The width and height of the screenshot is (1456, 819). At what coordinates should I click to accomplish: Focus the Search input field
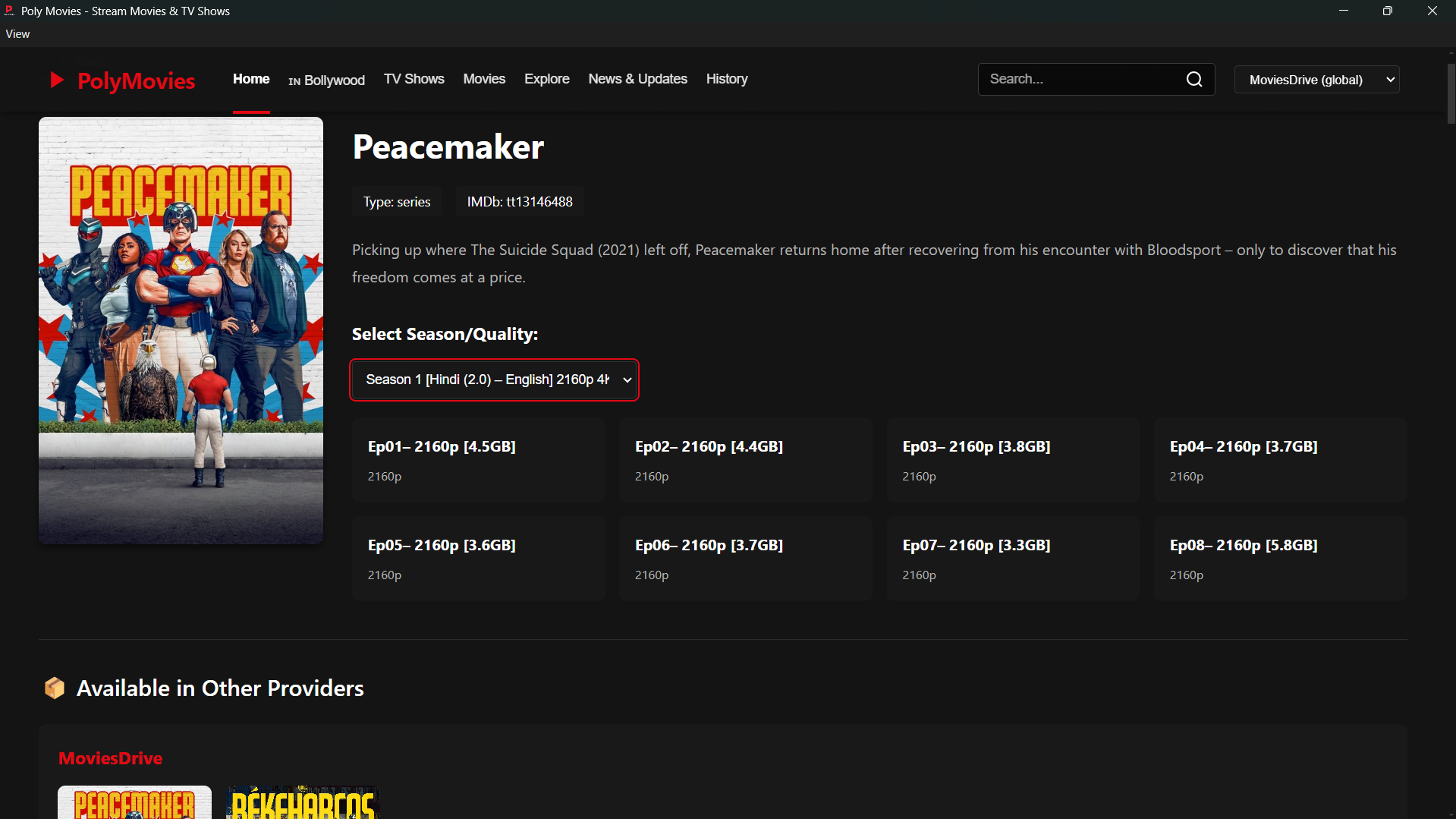click(x=1081, y=80)
